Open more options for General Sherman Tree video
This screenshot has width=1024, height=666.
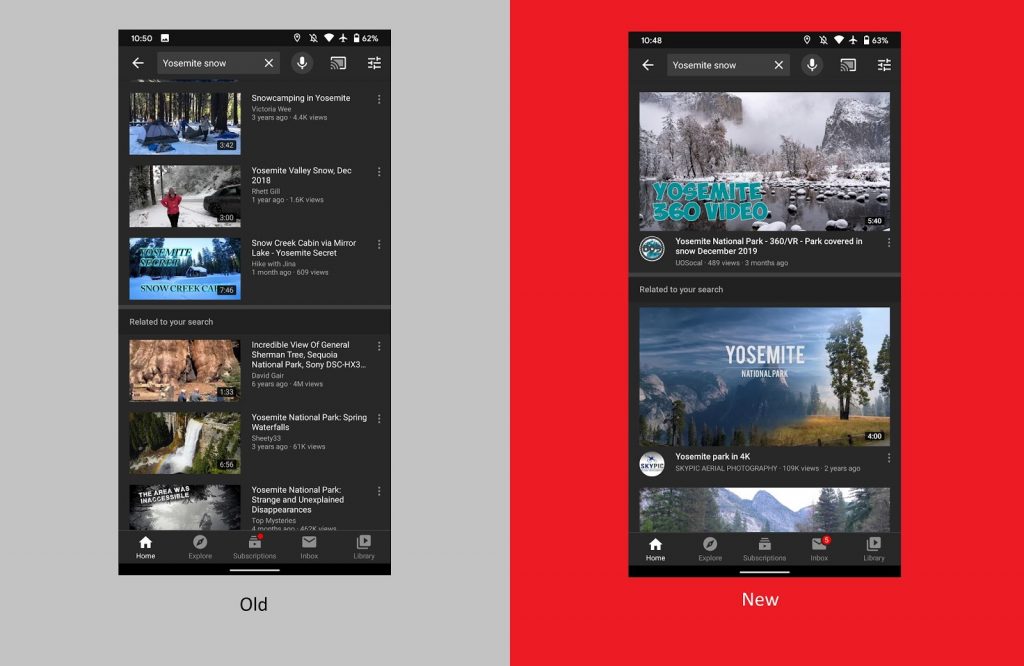379,346
